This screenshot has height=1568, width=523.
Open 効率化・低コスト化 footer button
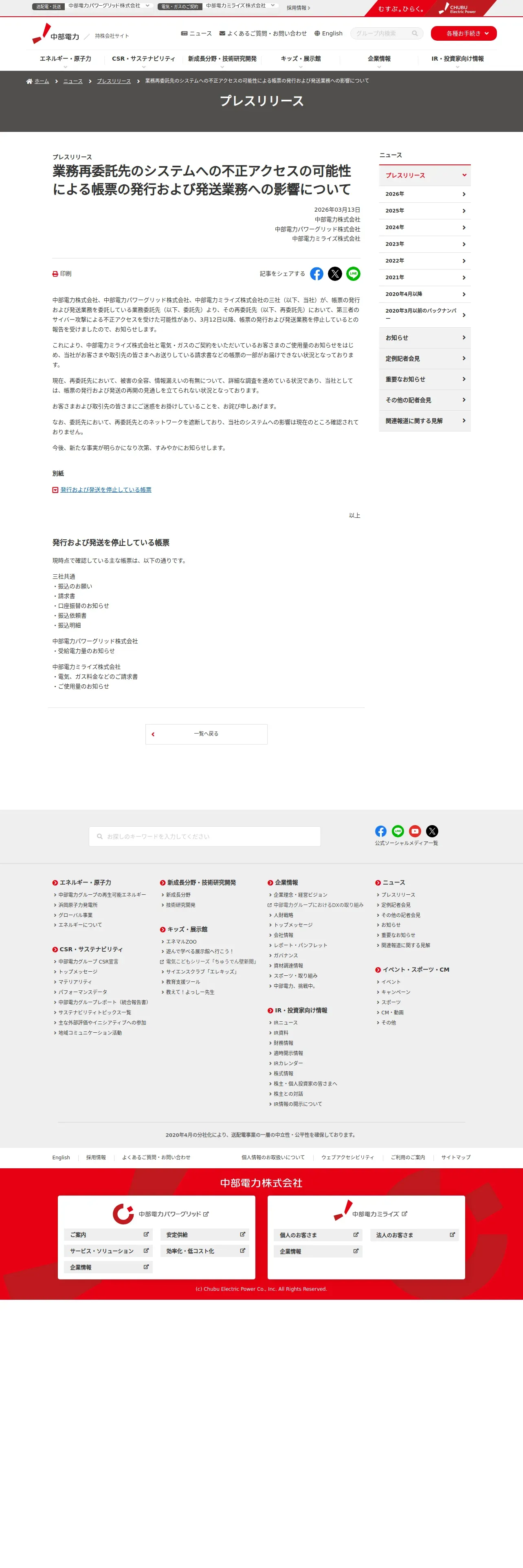click(x=204, y=1251)
